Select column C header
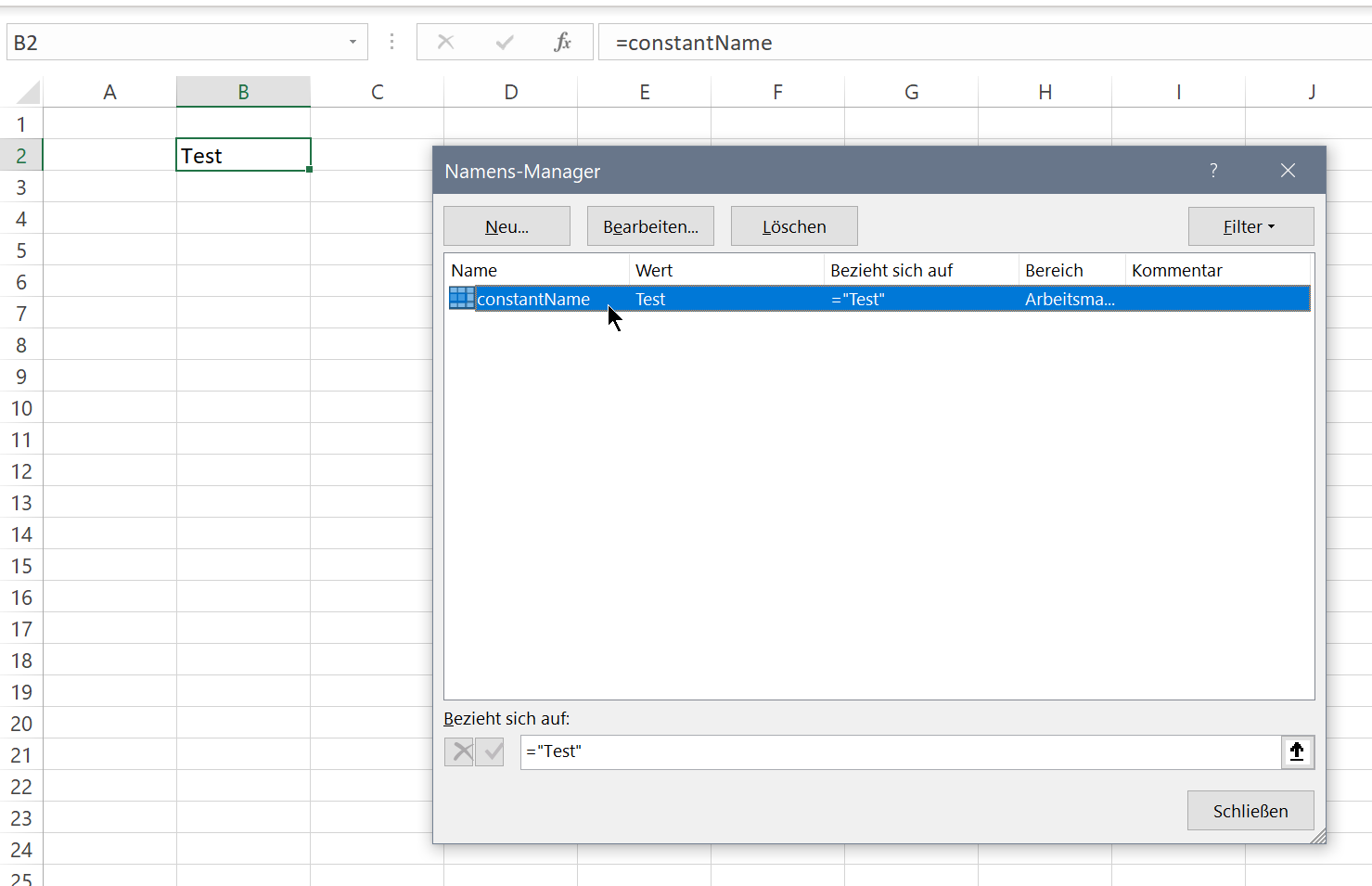The height and width of the screenshot is (886, 1372). click(x=377, y=92)
